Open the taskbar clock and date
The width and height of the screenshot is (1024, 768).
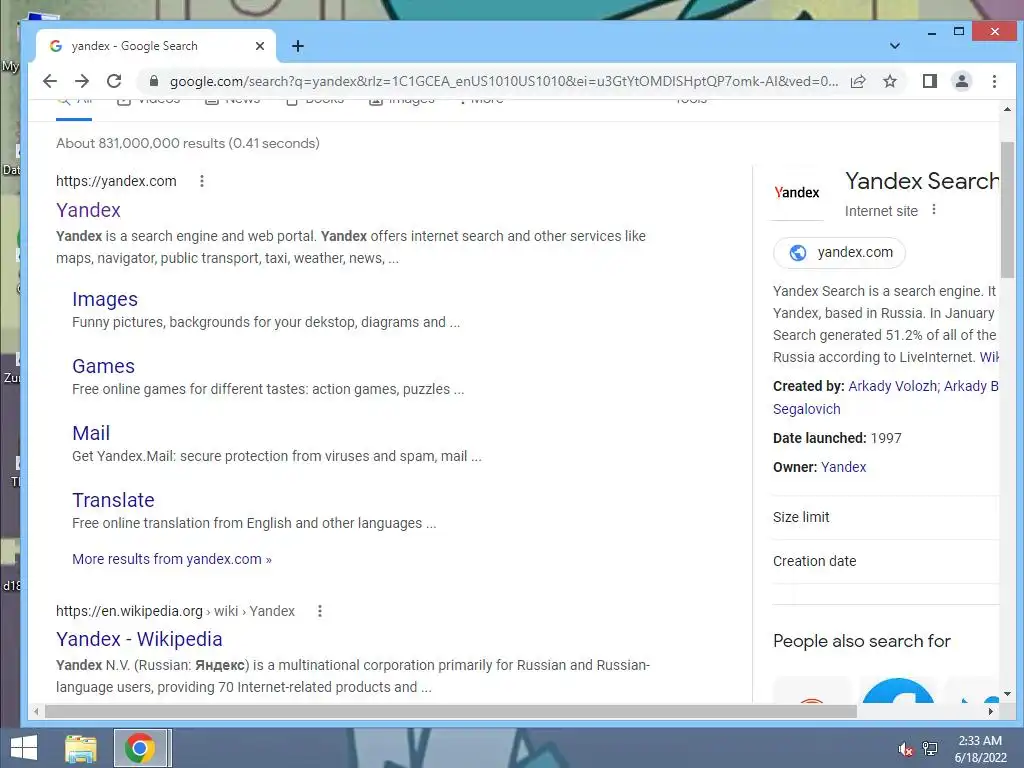click(980, 749)
